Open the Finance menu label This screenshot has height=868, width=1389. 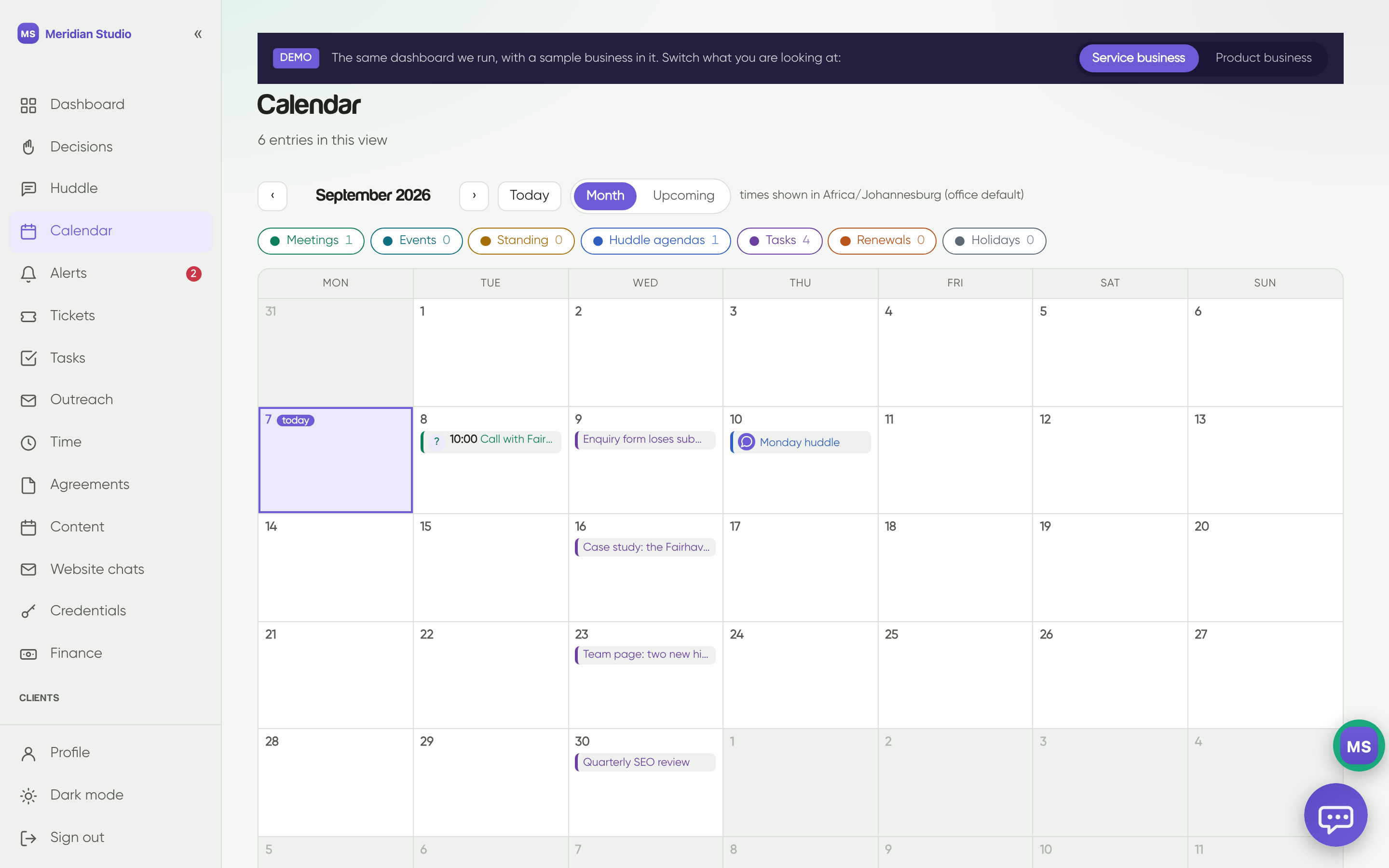76,653
